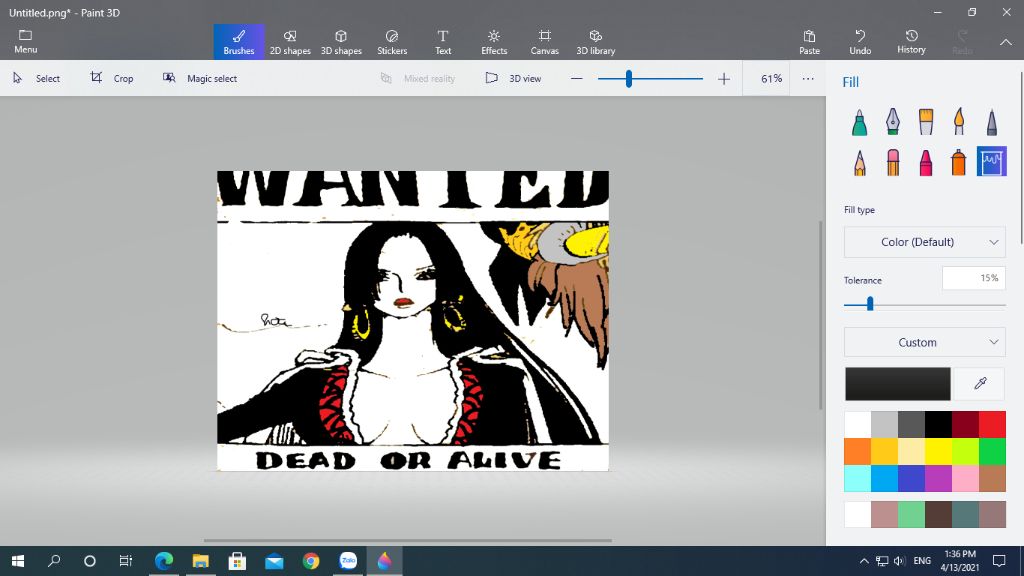
Task: Choose the dark red color swatch
Action: (965, 424)
